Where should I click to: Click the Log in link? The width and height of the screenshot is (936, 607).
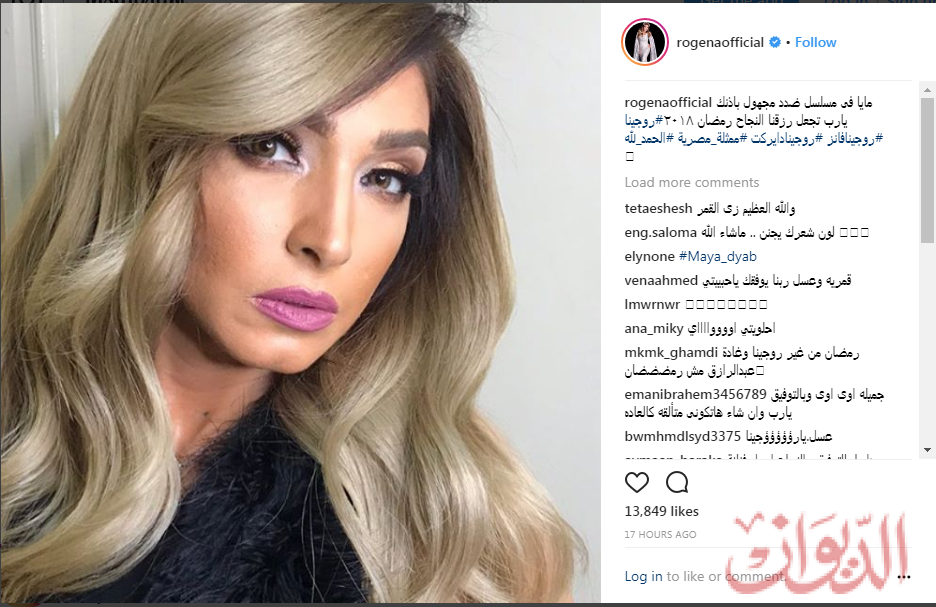643,576
